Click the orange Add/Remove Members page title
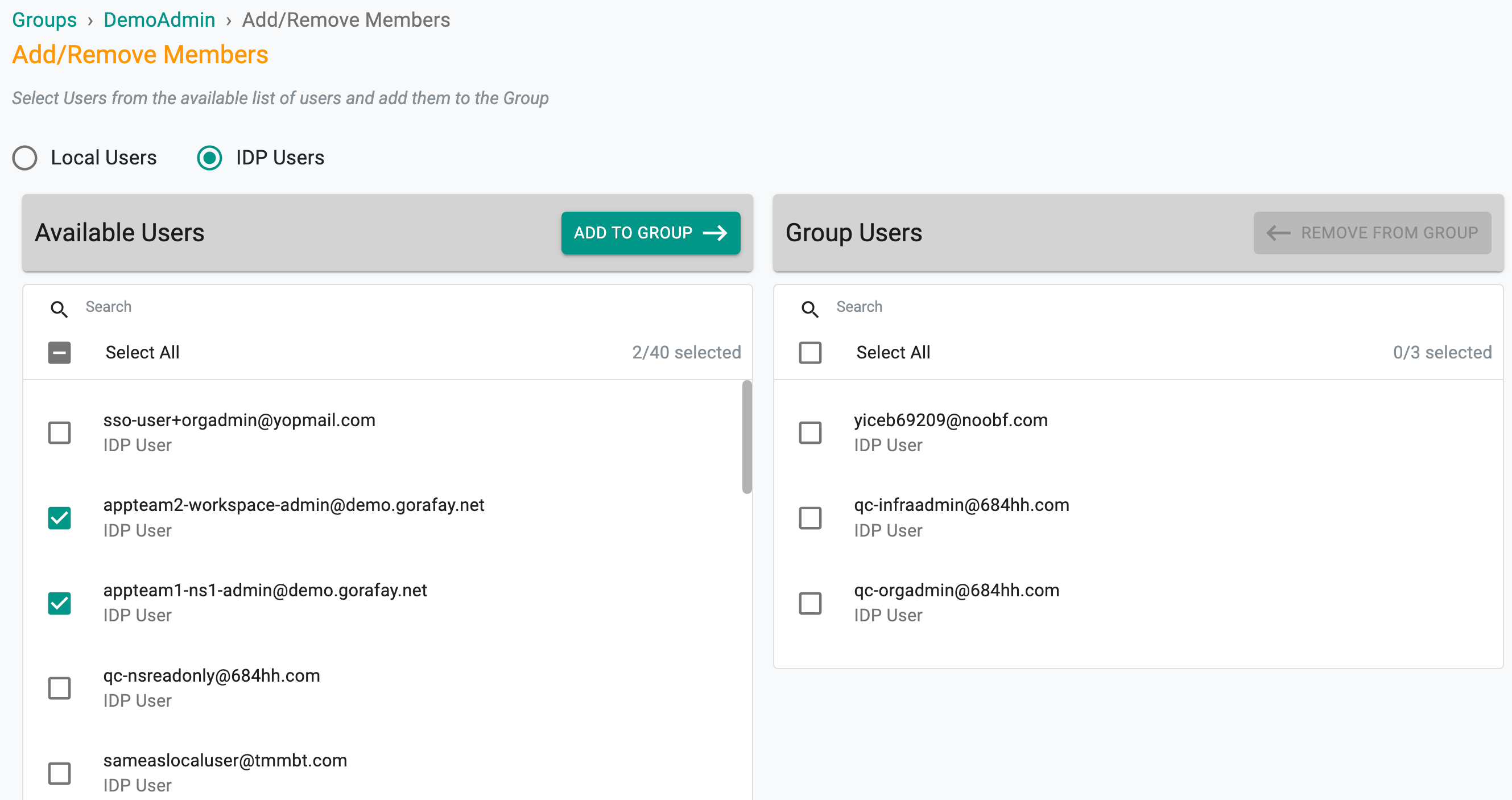1512x800 pixels. point(141,55)
